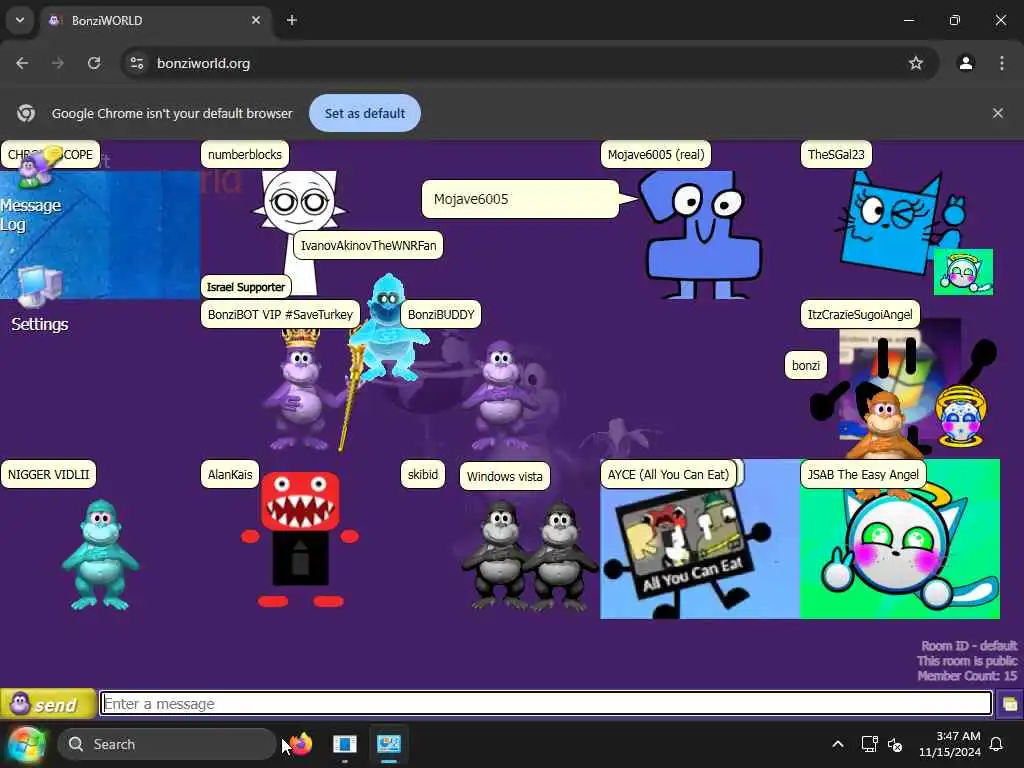Click the Mojave6005 speech bubble
This screenshot has height=768, width=1024.
(520, 199)
